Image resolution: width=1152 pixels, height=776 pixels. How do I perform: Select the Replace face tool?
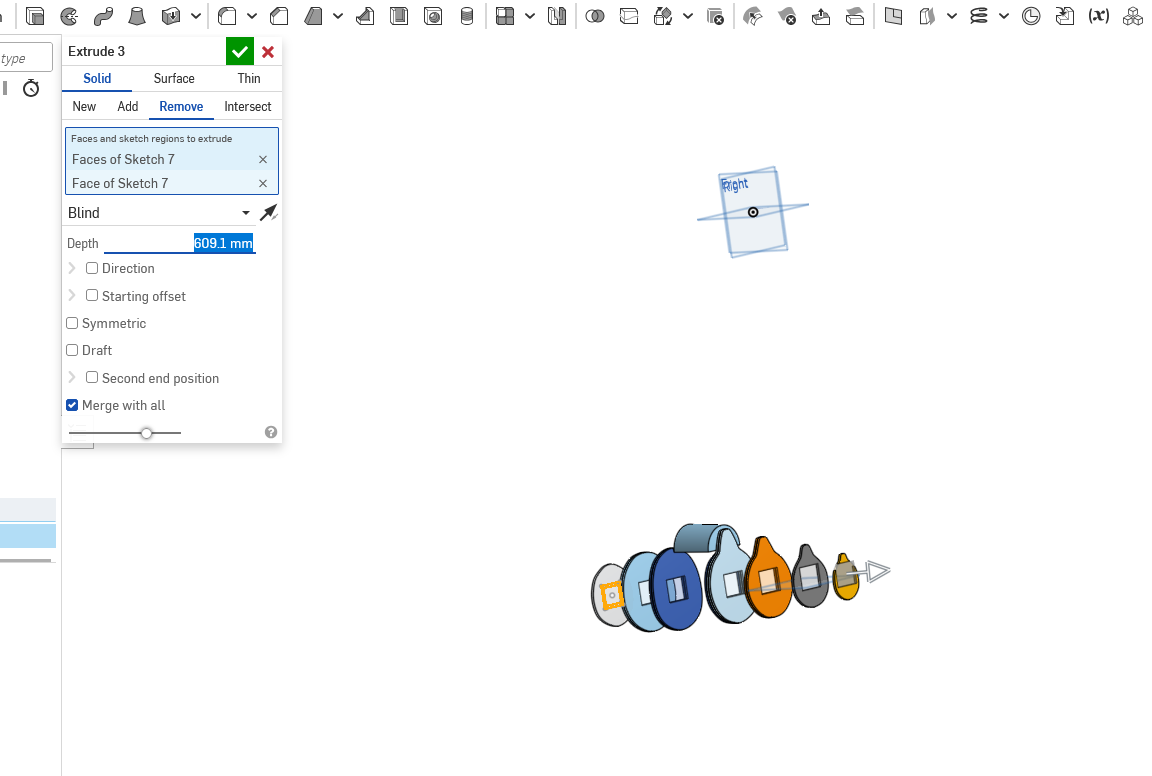pyautogui.click(x=854, y=16)
